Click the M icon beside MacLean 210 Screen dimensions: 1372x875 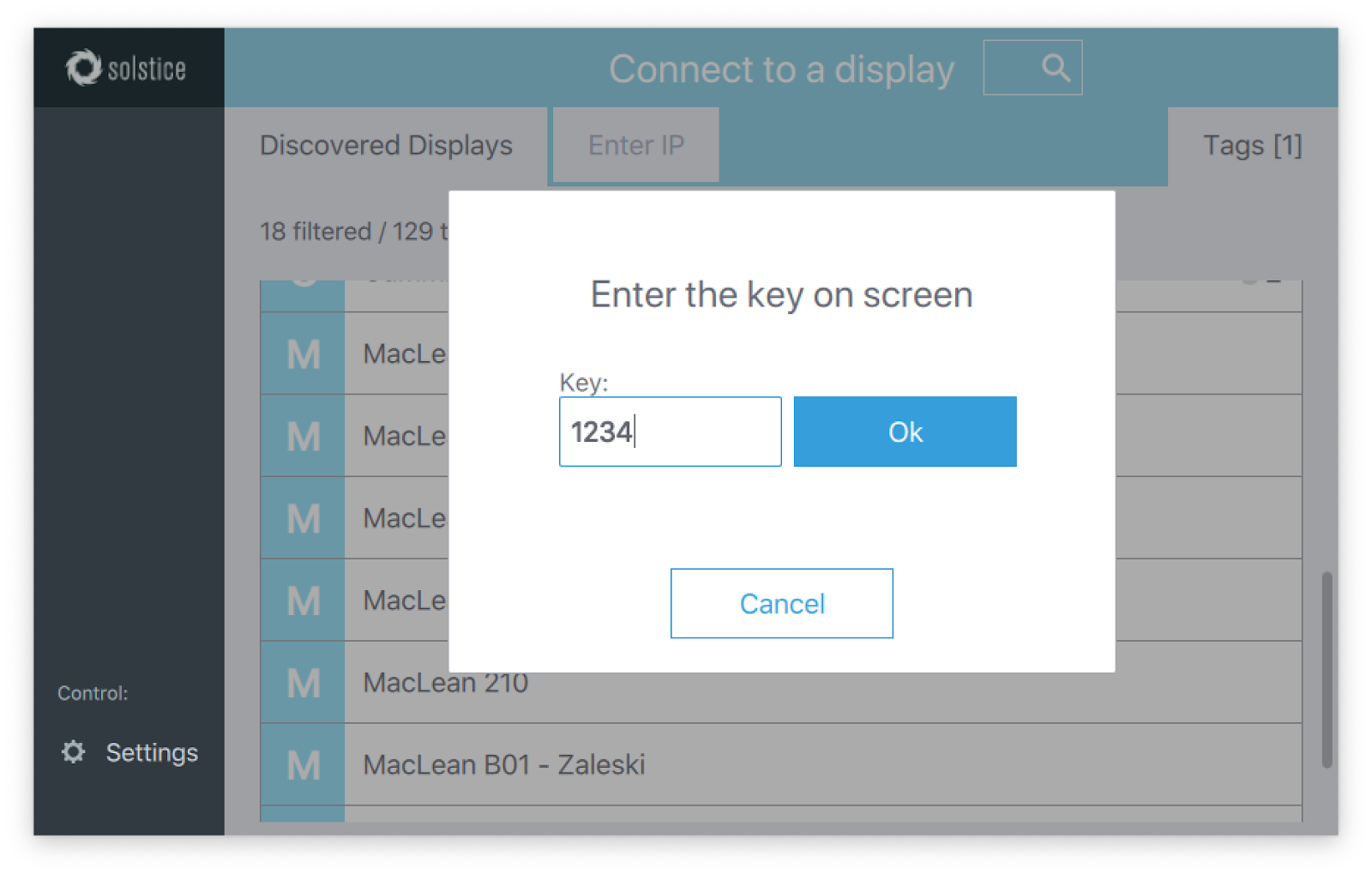click(x=303, y=683)
